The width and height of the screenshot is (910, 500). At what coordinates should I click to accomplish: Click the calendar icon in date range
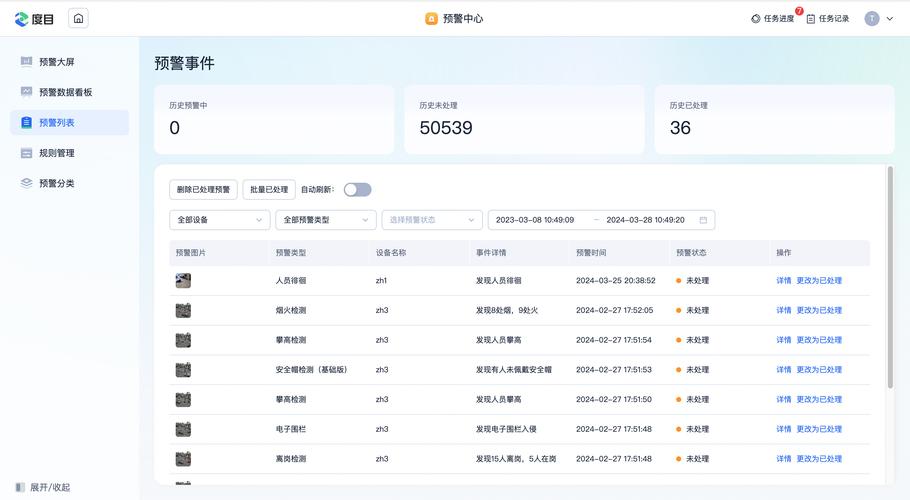coord(703,220)
